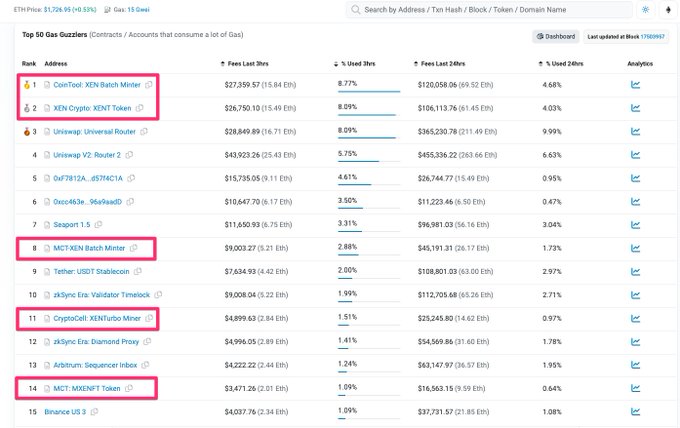Copy address of Tether: USDT Stablecoin

click(137, 271)
